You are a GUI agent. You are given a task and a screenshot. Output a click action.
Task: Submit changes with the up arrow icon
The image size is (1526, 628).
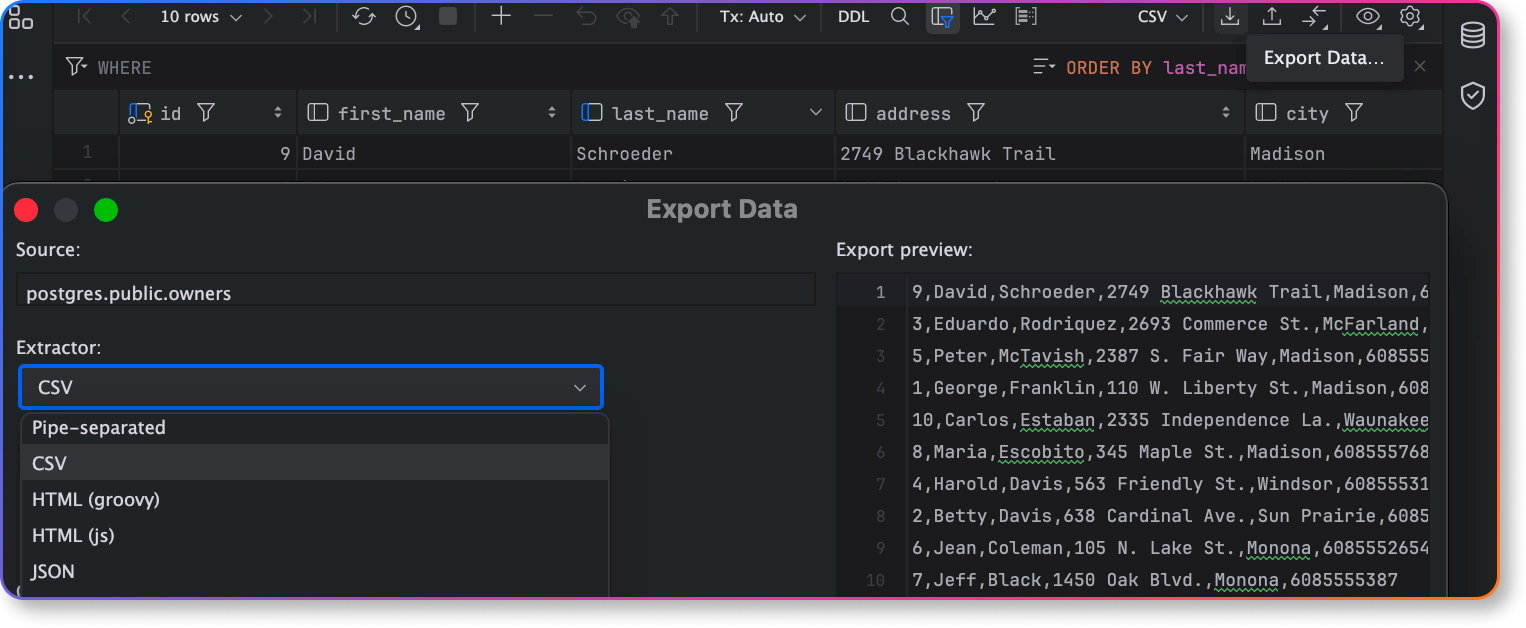669,17
